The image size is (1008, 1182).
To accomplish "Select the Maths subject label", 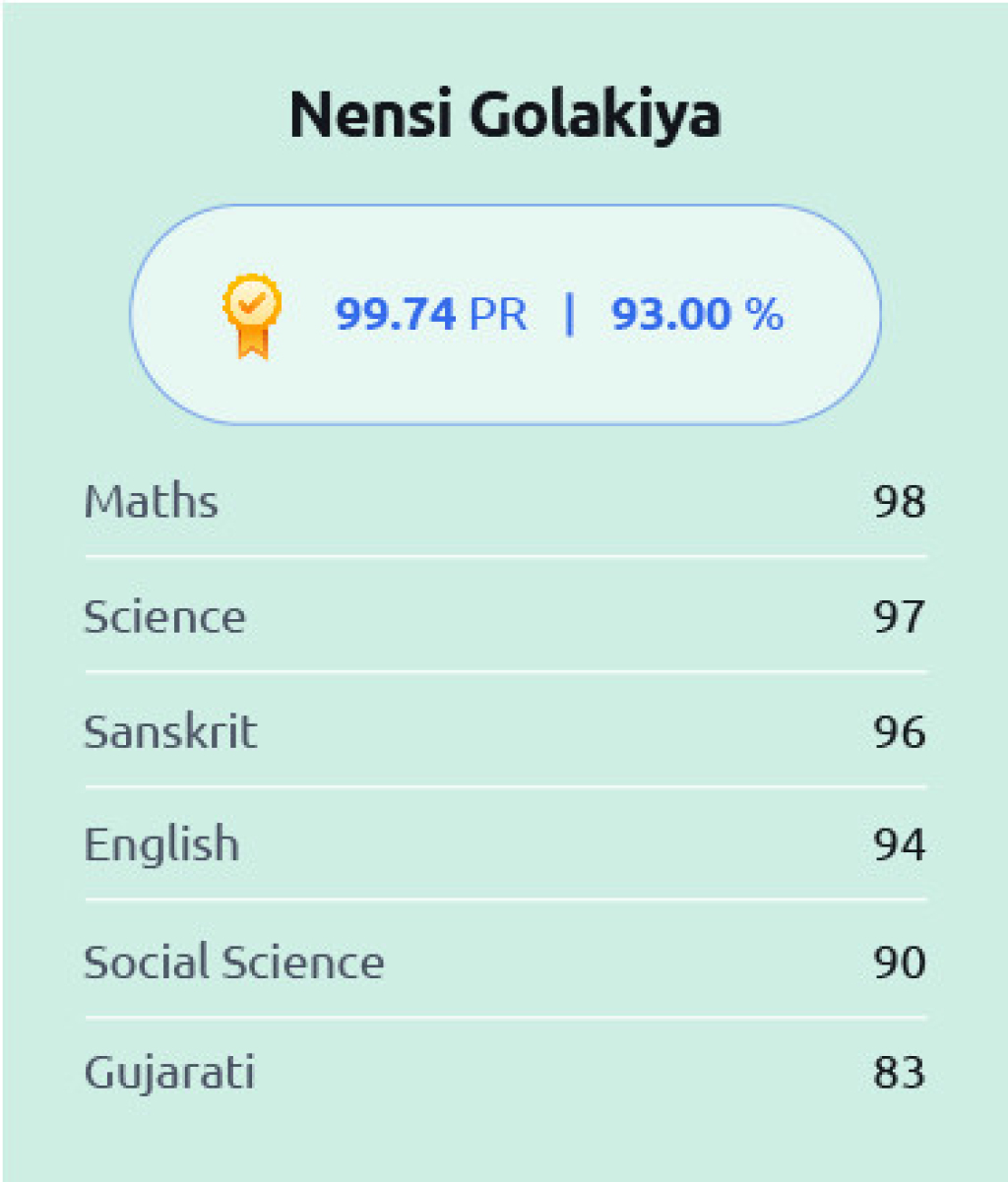I will click(151, 502).
